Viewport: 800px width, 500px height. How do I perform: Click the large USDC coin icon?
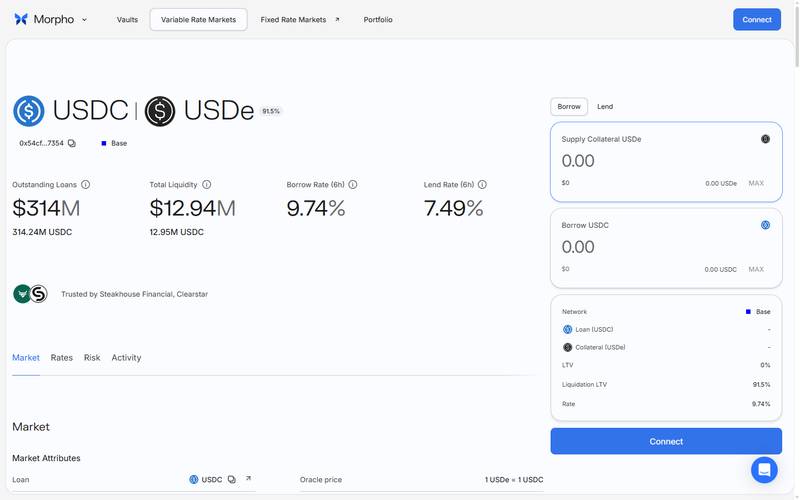tap(29, 111)
